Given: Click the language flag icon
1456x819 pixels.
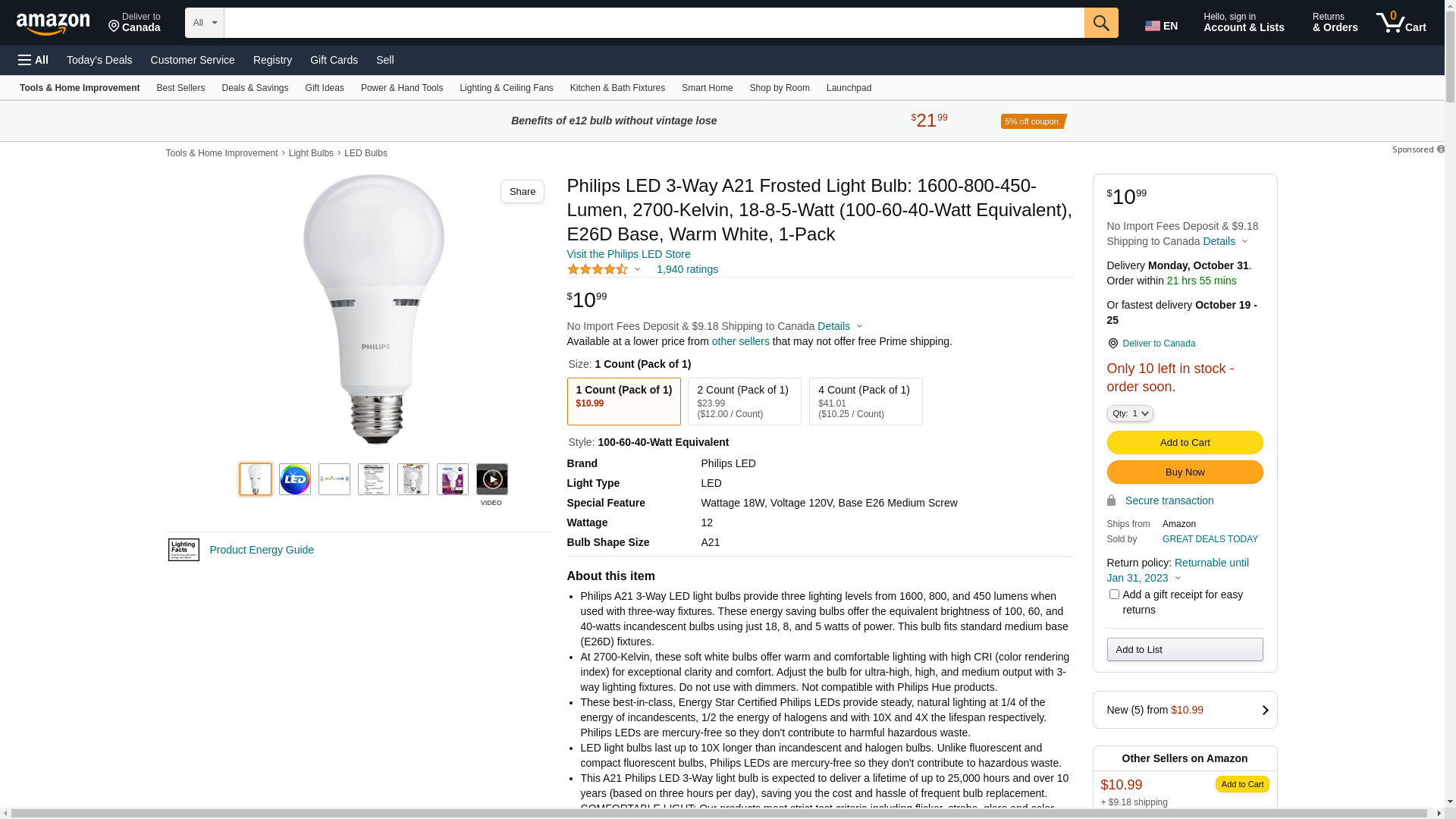Looking at the screenshot, I should [x=1153, y=26].
